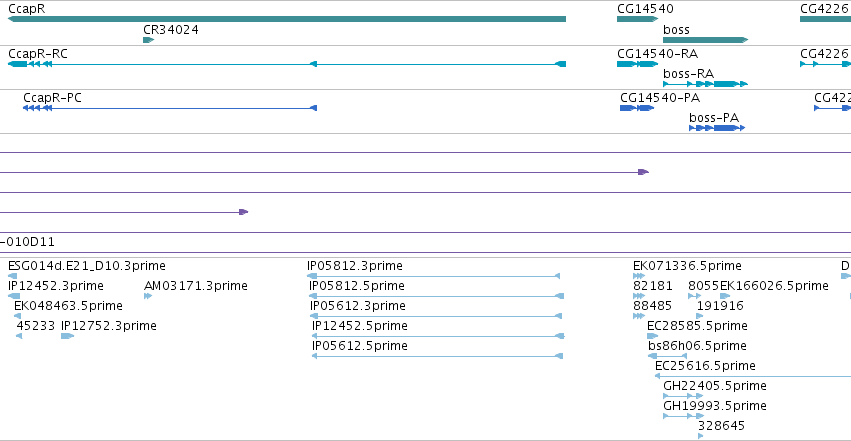Select the CG14540 gene bar
The width and height of the screenshot is (851, 441).
tap(637, 19)
